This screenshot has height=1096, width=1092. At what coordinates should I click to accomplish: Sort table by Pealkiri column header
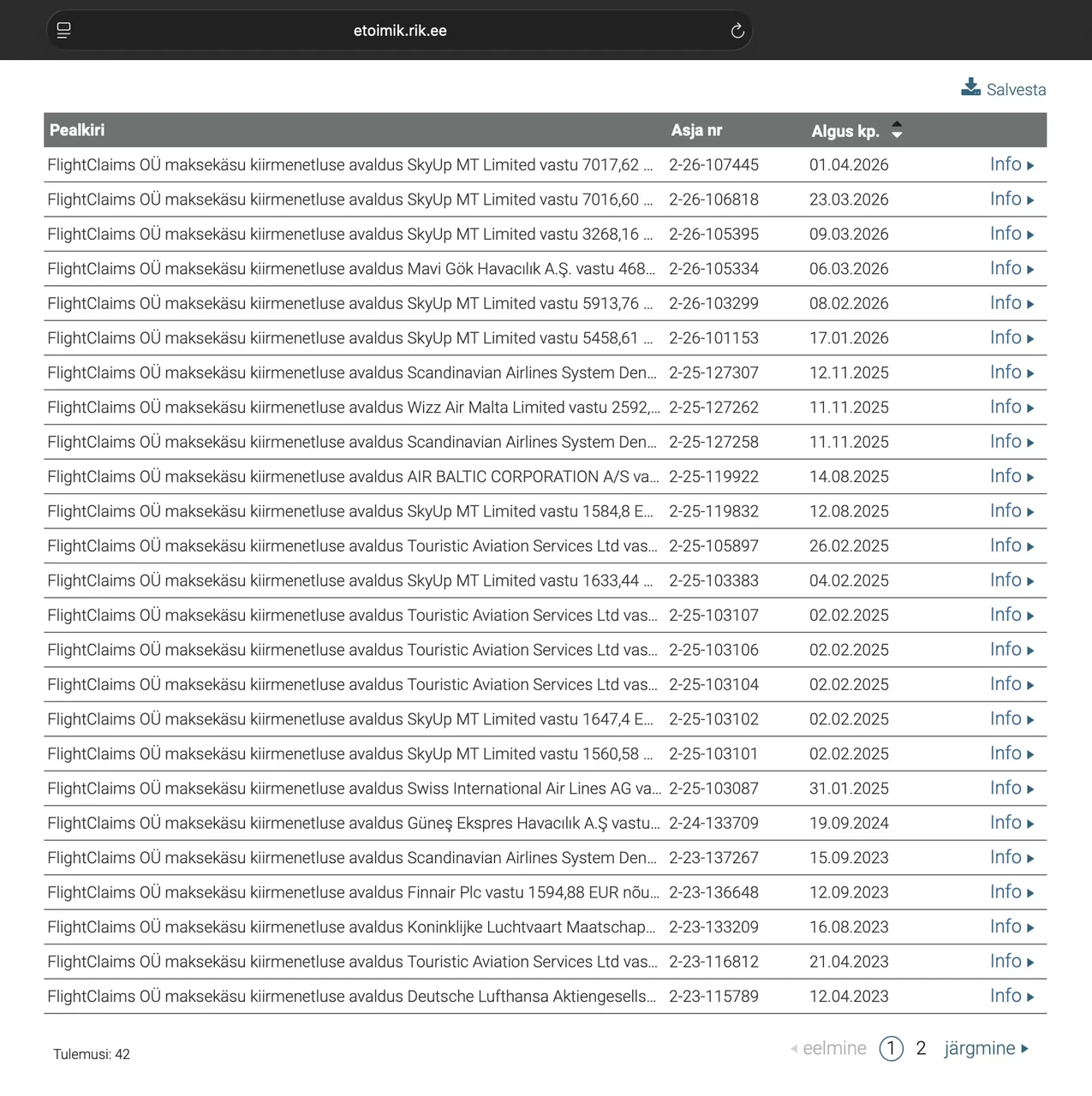(77, 130)
